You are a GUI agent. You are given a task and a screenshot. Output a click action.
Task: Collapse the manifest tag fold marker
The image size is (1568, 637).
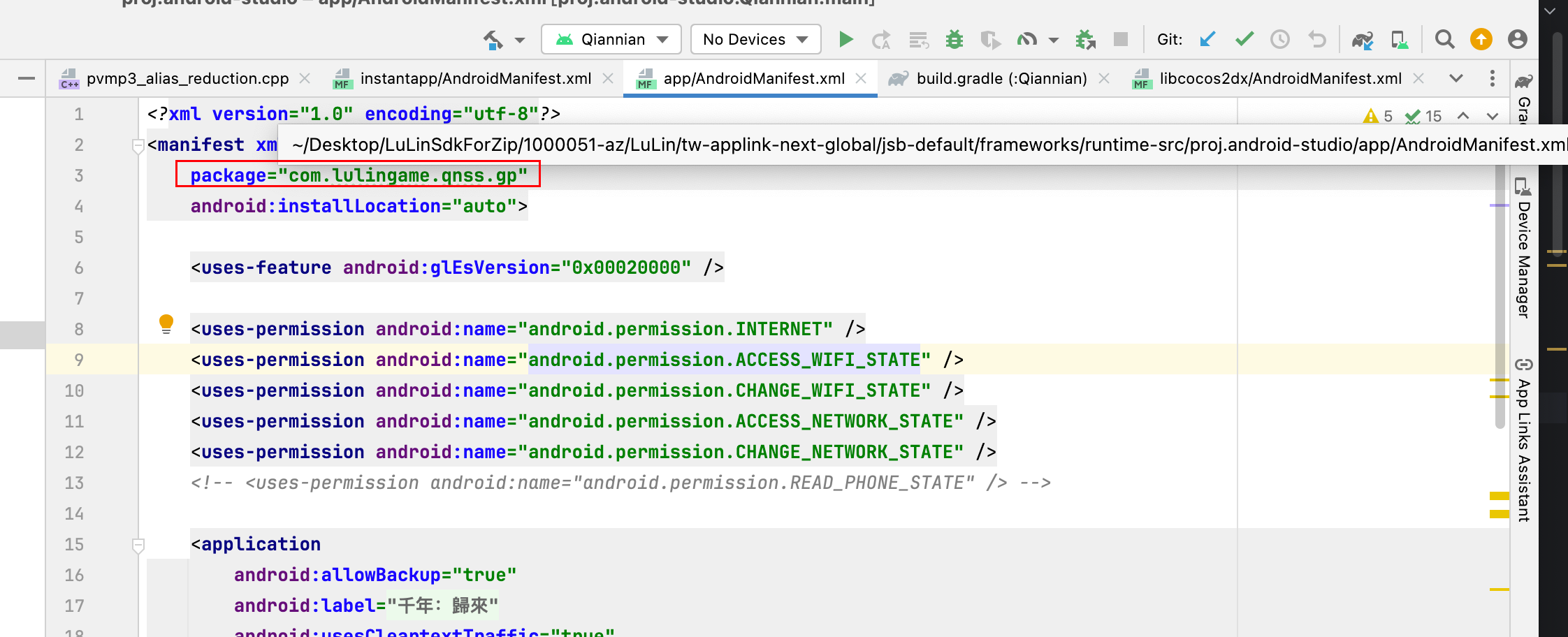click(x=138, y=145)
